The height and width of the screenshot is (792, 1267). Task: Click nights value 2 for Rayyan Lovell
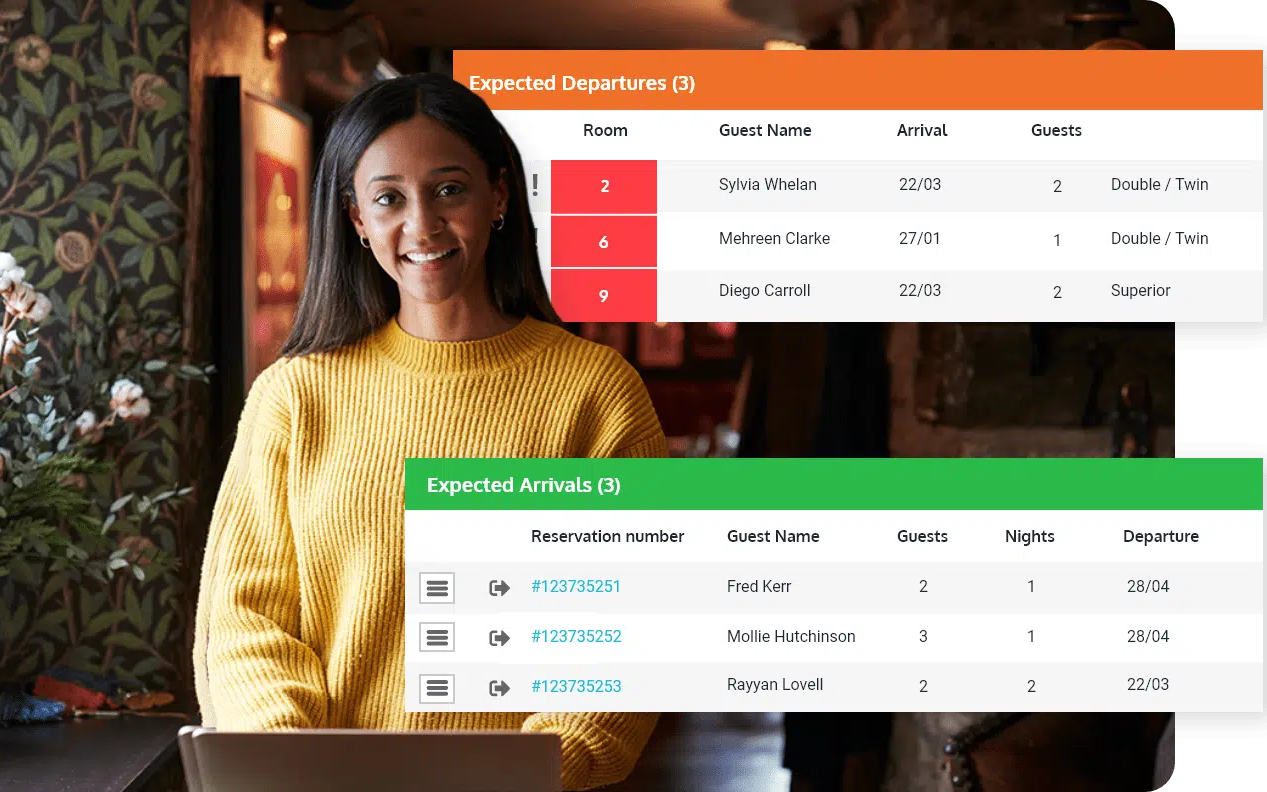click(x=1031, y=687)
